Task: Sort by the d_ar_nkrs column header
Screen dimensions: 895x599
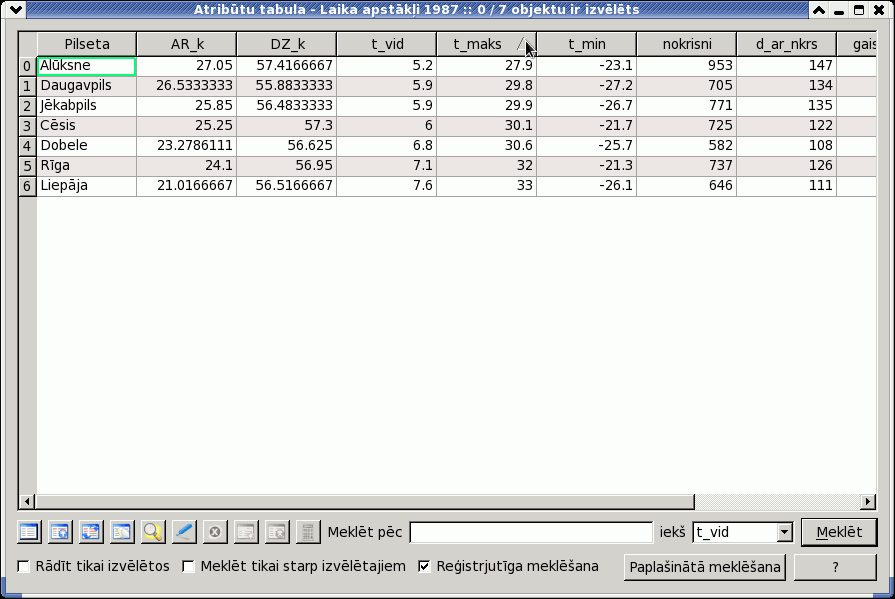Action: tap(787, 44)
